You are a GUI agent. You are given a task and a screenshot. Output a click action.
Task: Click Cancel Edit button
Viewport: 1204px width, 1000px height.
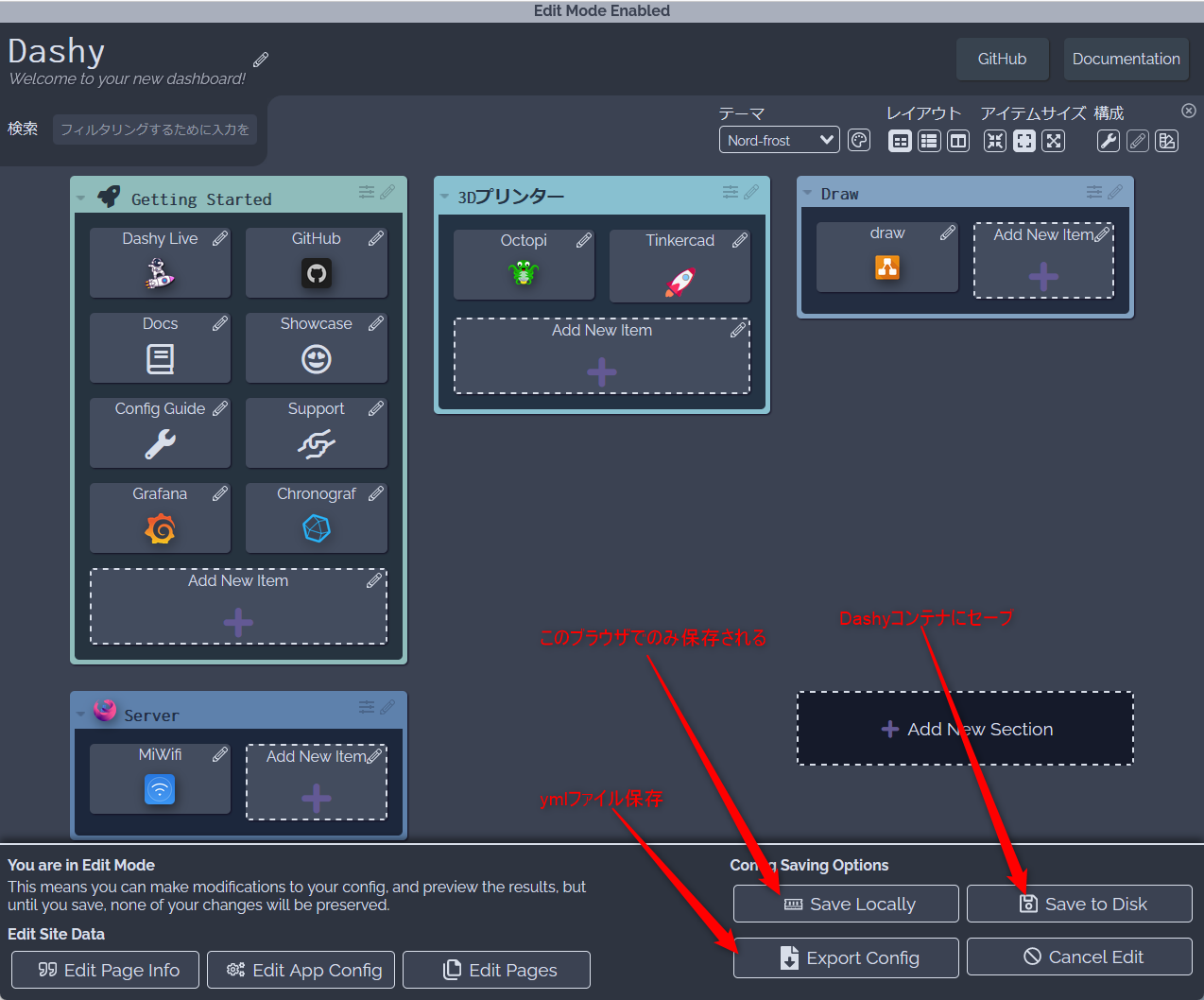pos(1079,957)
